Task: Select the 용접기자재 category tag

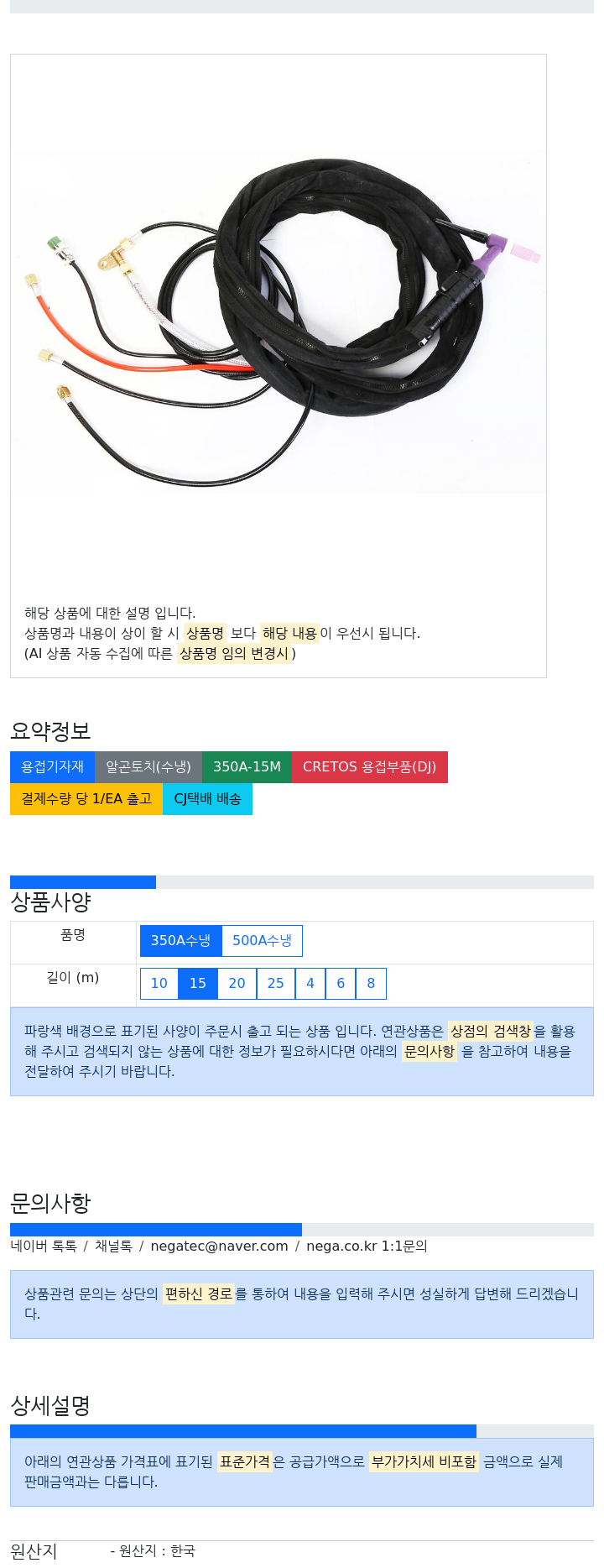Action: 52,767
